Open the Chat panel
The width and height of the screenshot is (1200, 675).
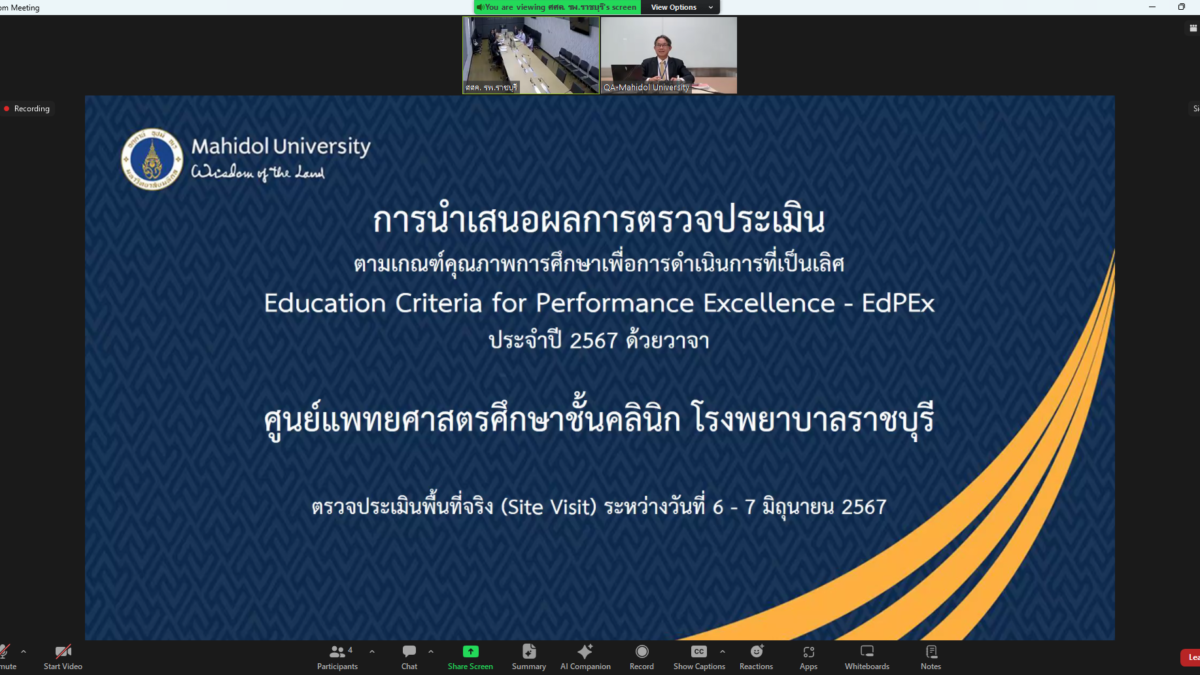point(409,656)
